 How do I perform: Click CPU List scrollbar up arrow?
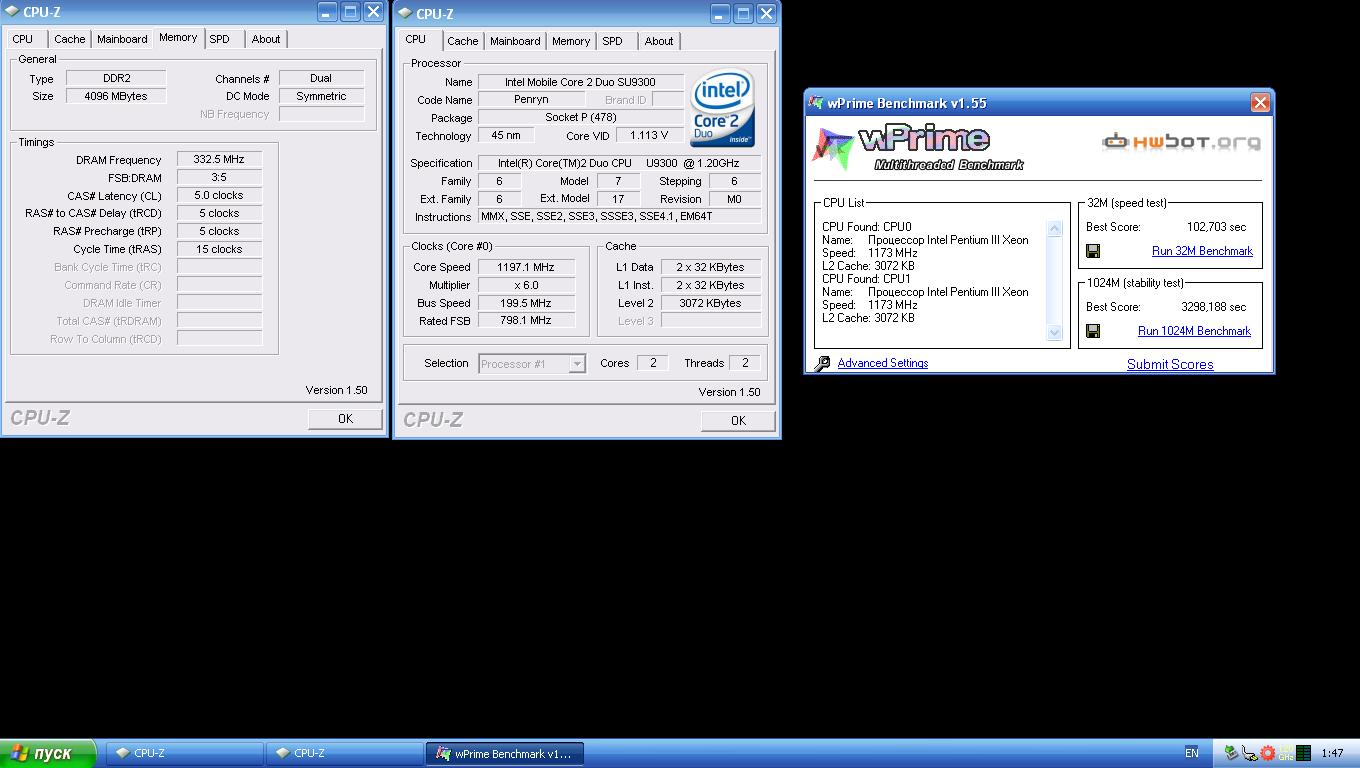pos(1054,229)
